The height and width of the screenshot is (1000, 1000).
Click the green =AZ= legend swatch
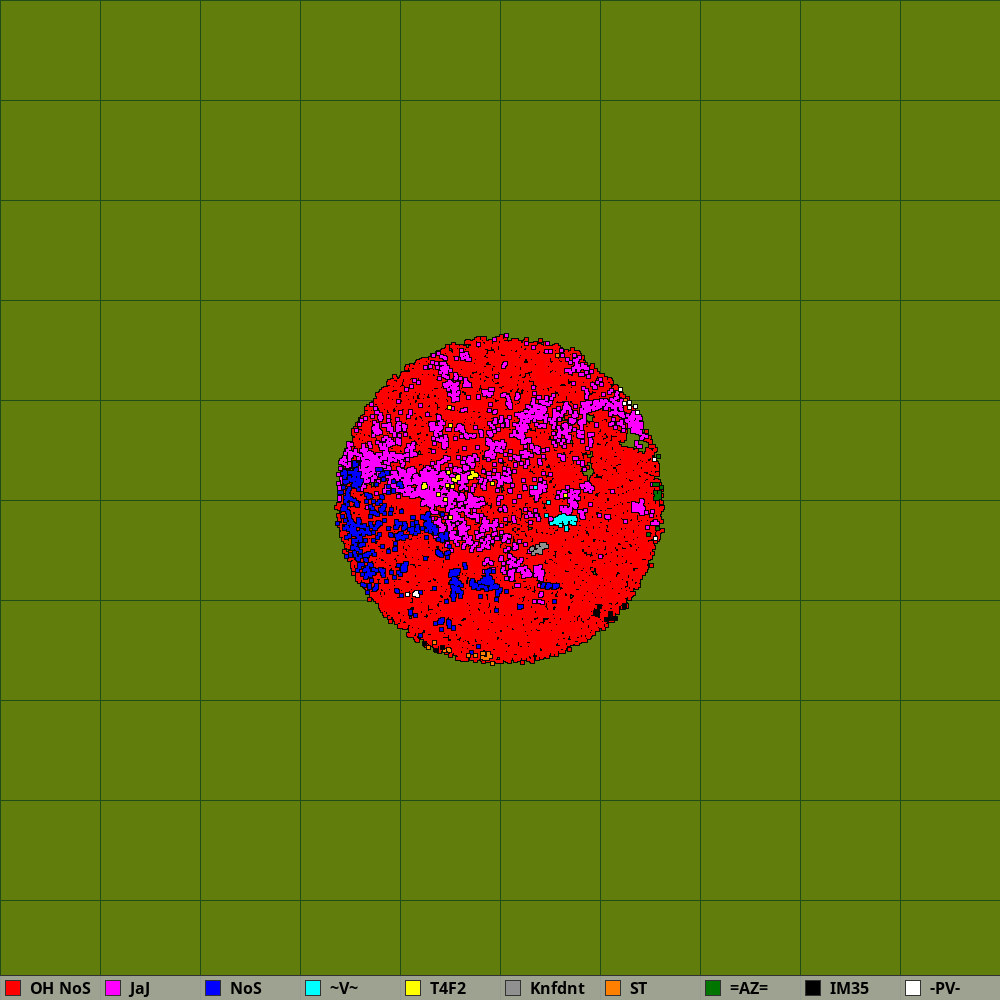(x=713, y=988)
